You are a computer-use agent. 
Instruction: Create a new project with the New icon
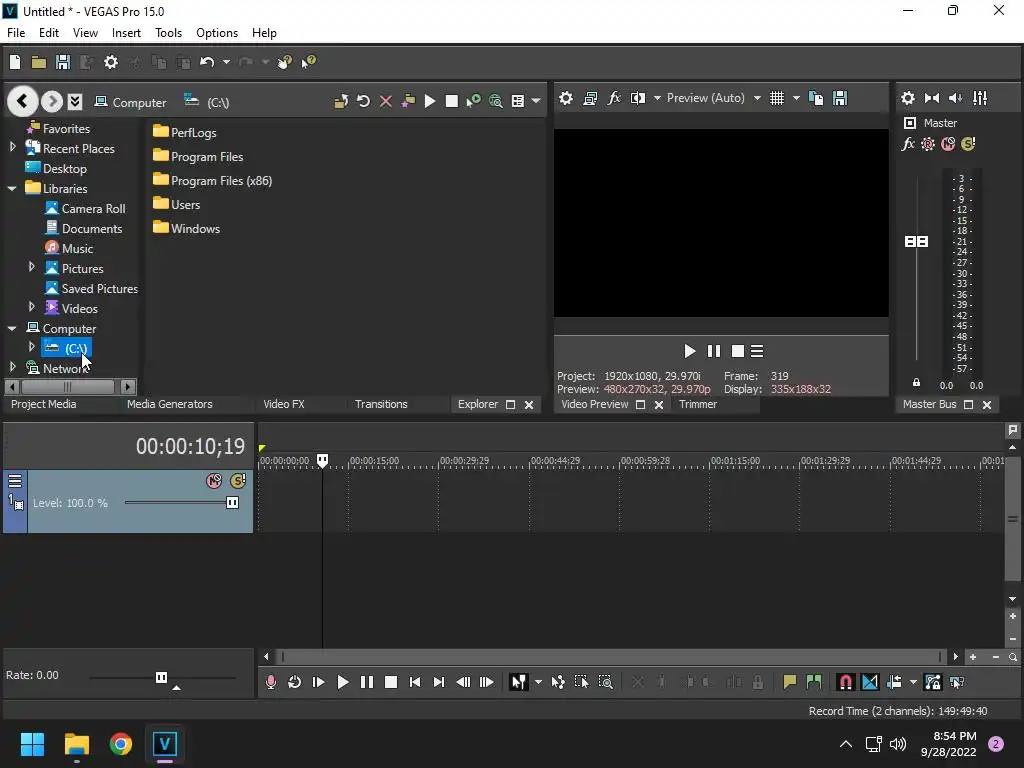tap(15, 62)
